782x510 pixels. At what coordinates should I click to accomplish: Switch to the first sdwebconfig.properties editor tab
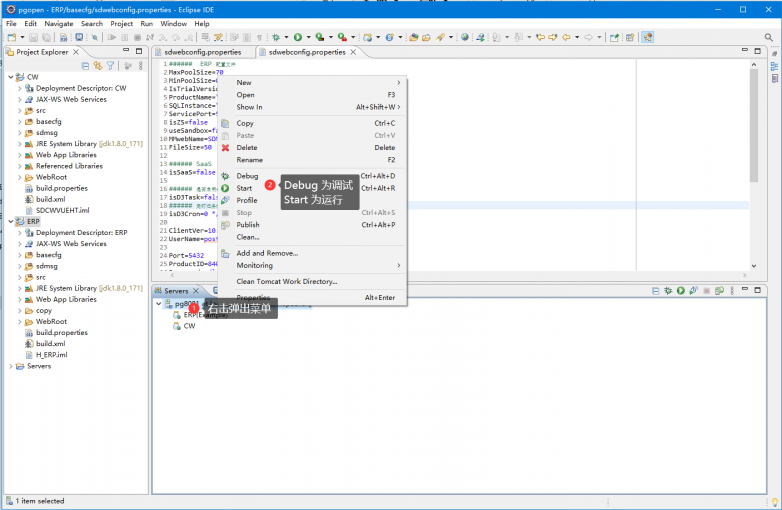coord(202,52)
